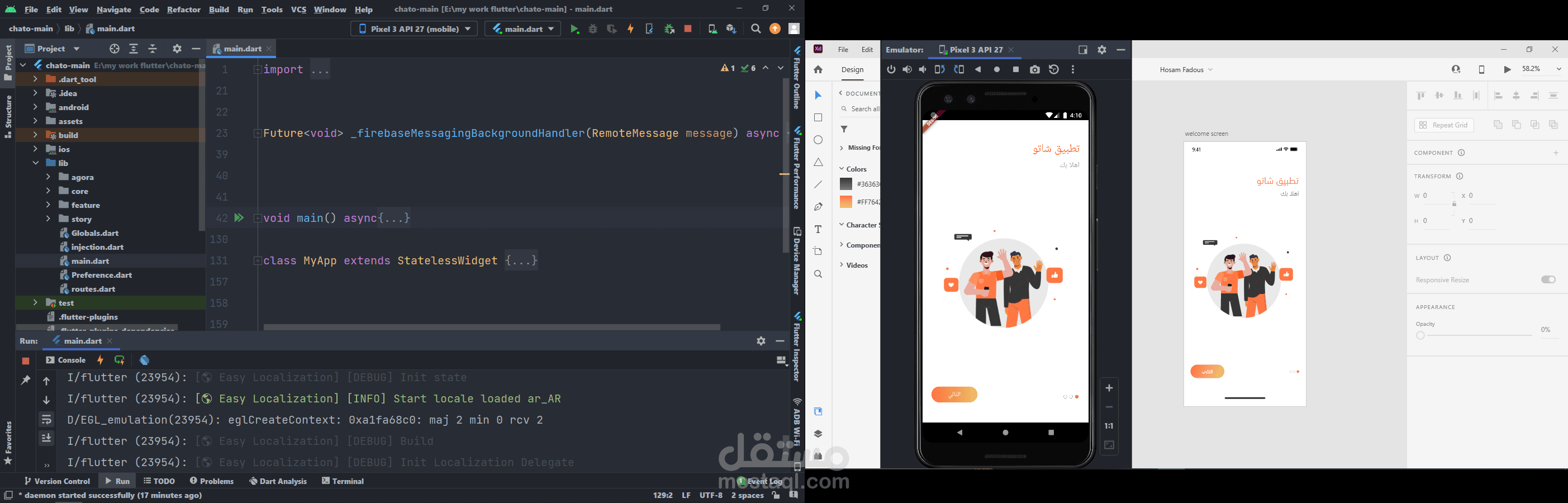Open the Problems tab at the bottom
The height and width of the screenshot is (503, 1568).
pos(212,481)
